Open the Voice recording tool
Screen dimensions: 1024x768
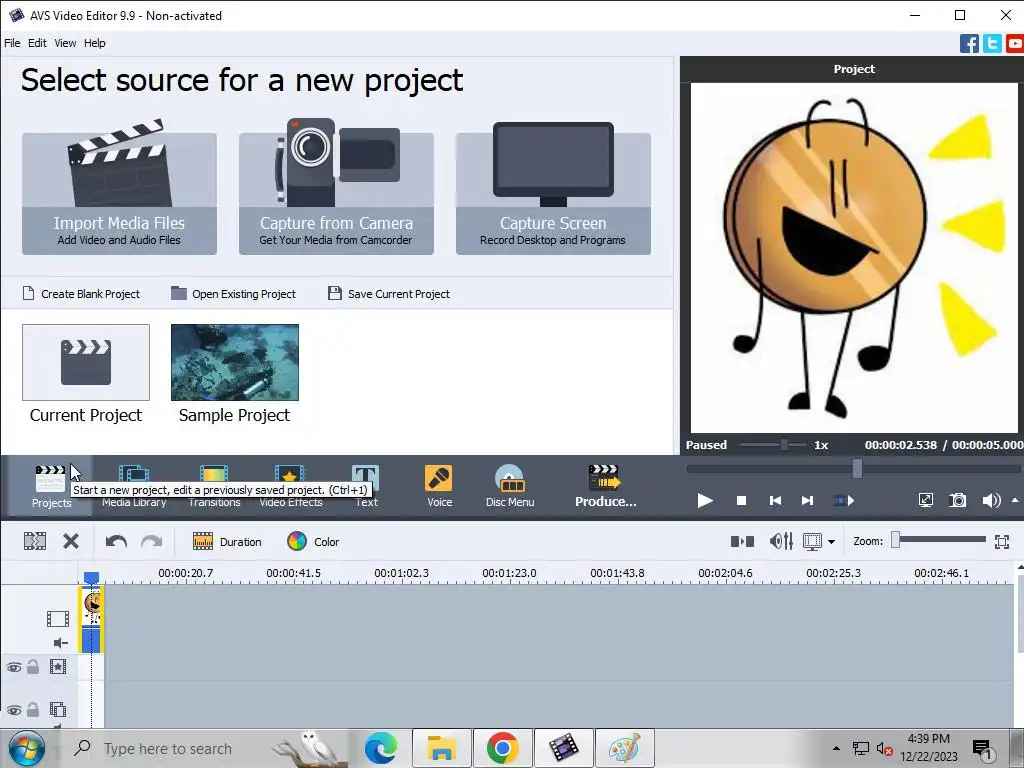(x=439, y=487)
